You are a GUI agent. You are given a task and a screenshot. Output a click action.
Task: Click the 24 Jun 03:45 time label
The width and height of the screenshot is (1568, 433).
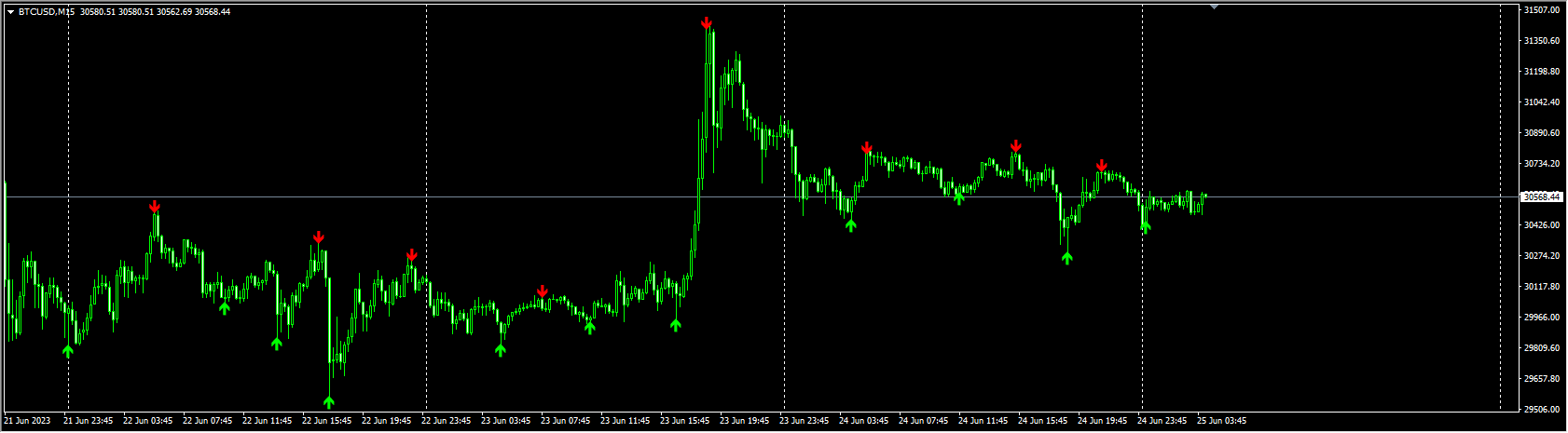tap(864, 421)
